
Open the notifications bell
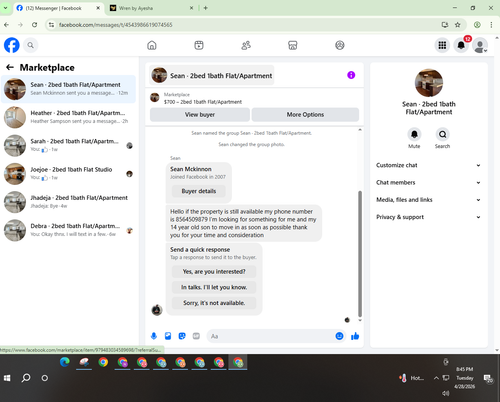[x=461, y=45]
